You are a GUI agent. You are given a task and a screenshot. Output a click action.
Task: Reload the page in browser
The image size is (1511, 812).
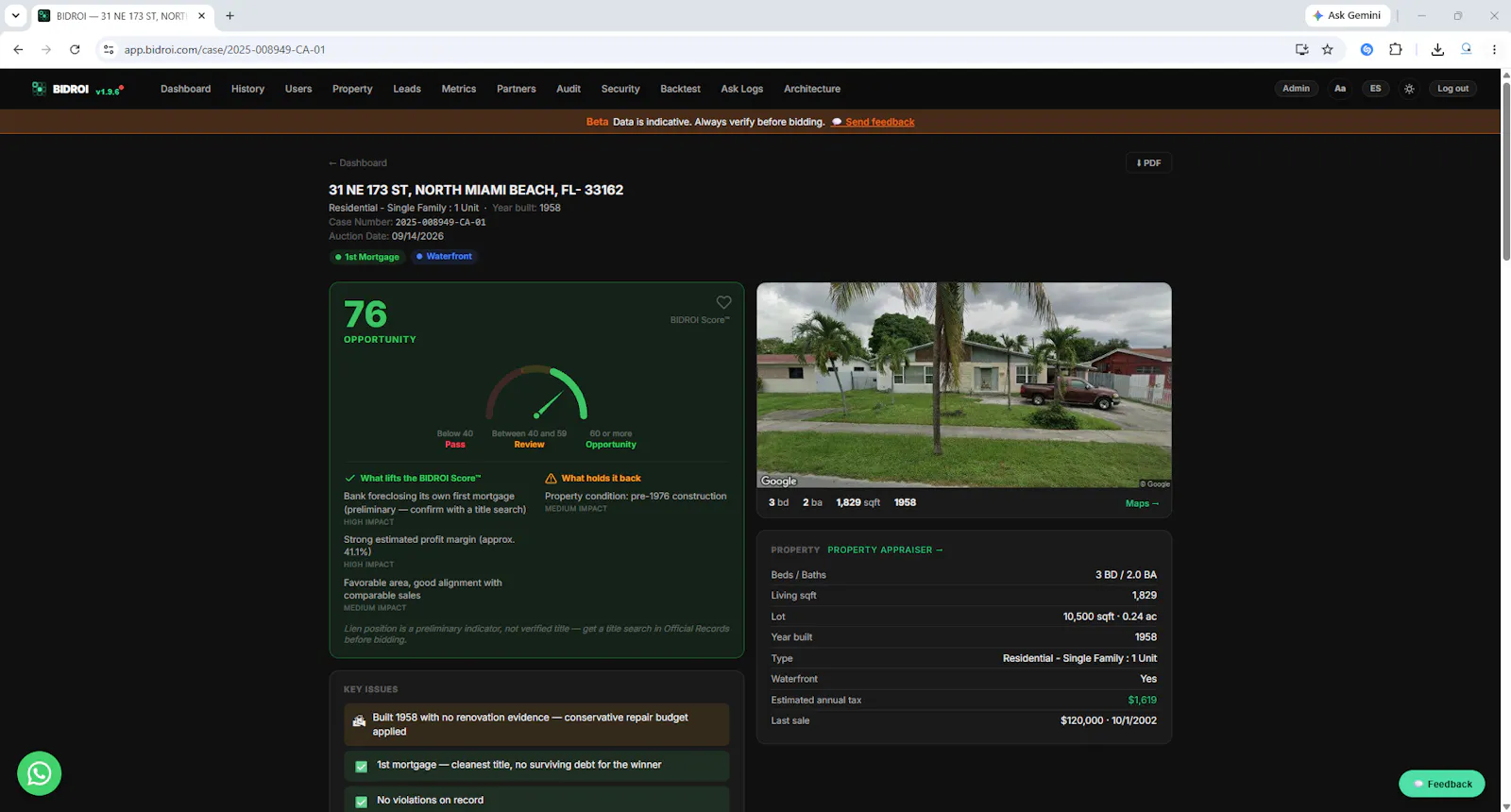[75, 49]
